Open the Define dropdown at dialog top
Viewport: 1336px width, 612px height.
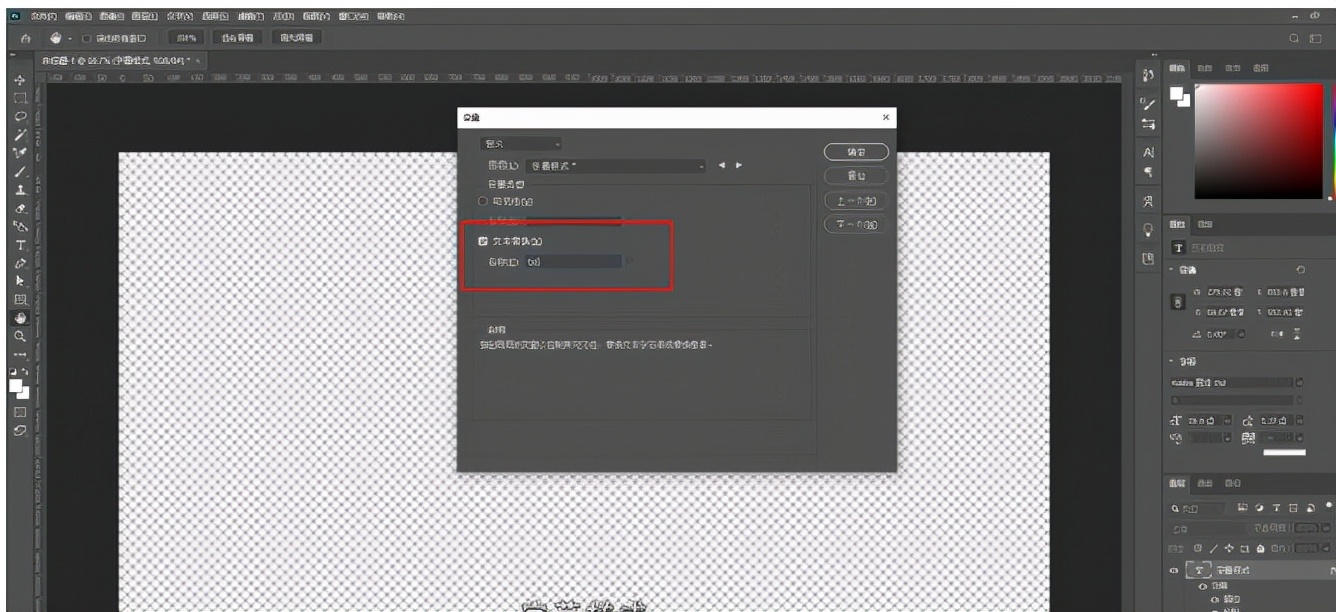pyautogui.click(x=521, y=144)
